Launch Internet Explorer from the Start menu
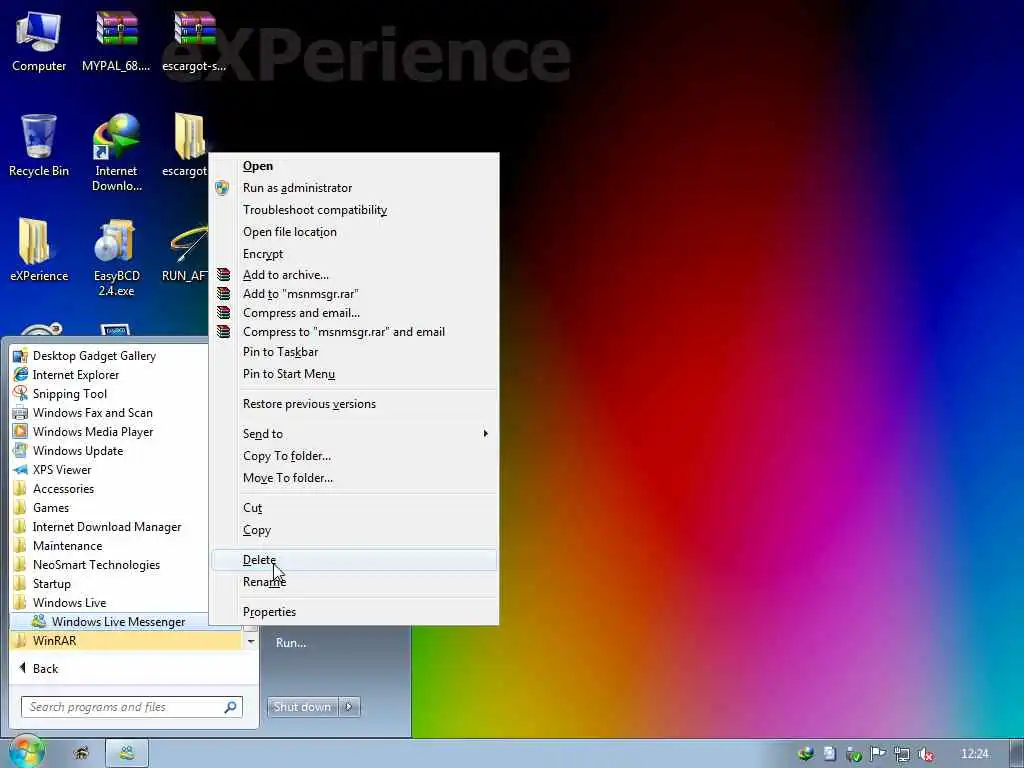Viewport: 1024px width, 768px height. (x=76, y=375)
